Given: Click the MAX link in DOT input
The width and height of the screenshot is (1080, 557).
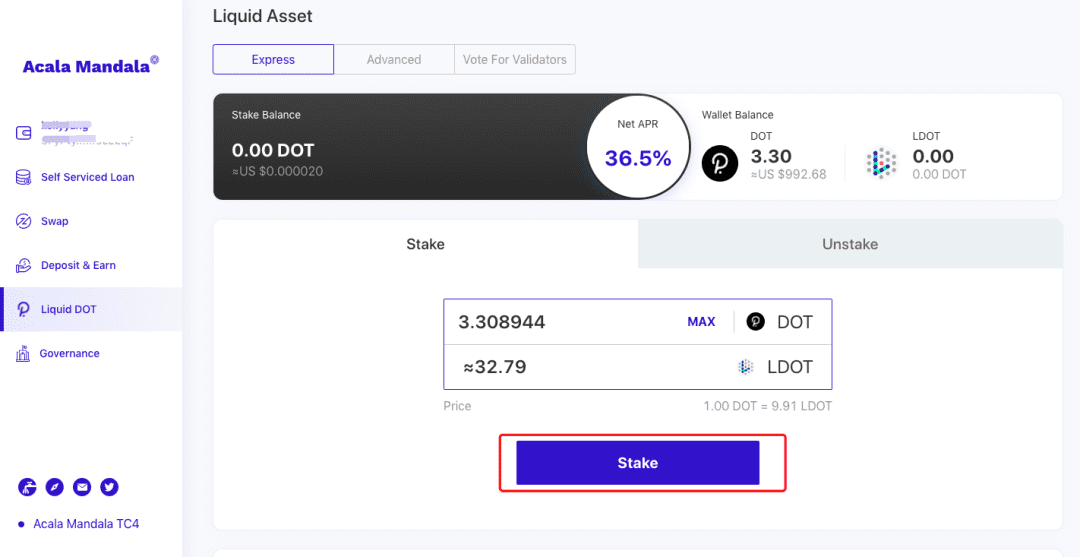Looking at the screenshot, I should 701,322.
